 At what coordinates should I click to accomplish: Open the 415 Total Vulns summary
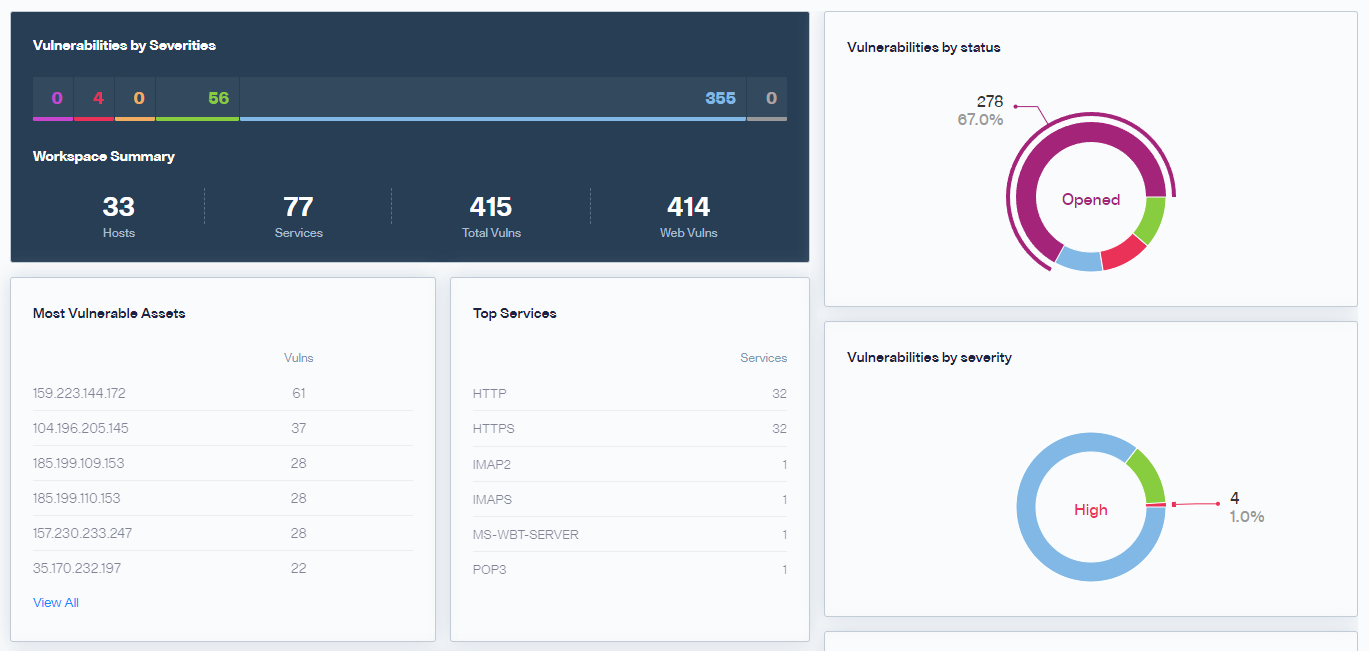pyautogui.click(x=491, y=215)
